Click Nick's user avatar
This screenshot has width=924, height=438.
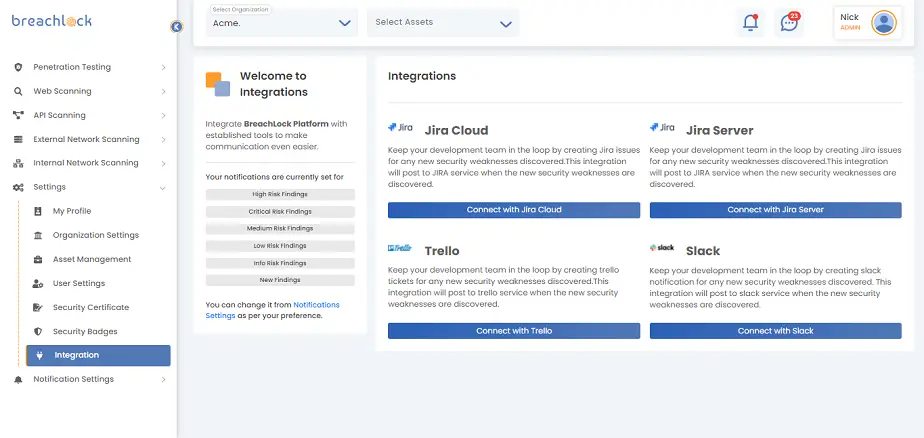pyautogui.click(x=883, y=22)
